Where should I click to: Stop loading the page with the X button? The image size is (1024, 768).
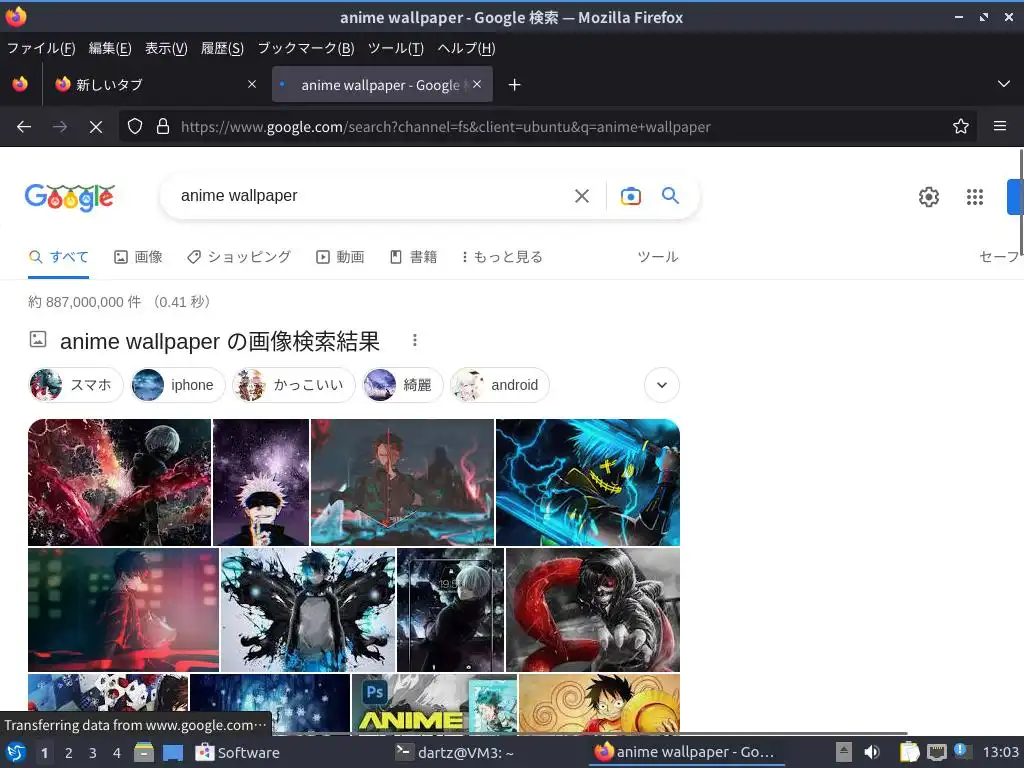click(95, 127)
